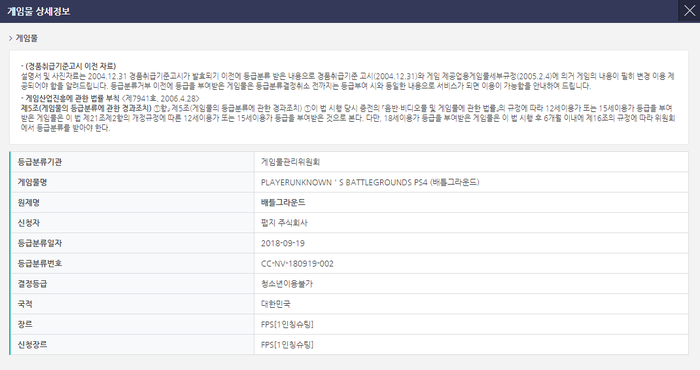Viewport: 700px width, 370px height.
Task: Click the 게임물 상세정보 title text
Action: point(38,11)
